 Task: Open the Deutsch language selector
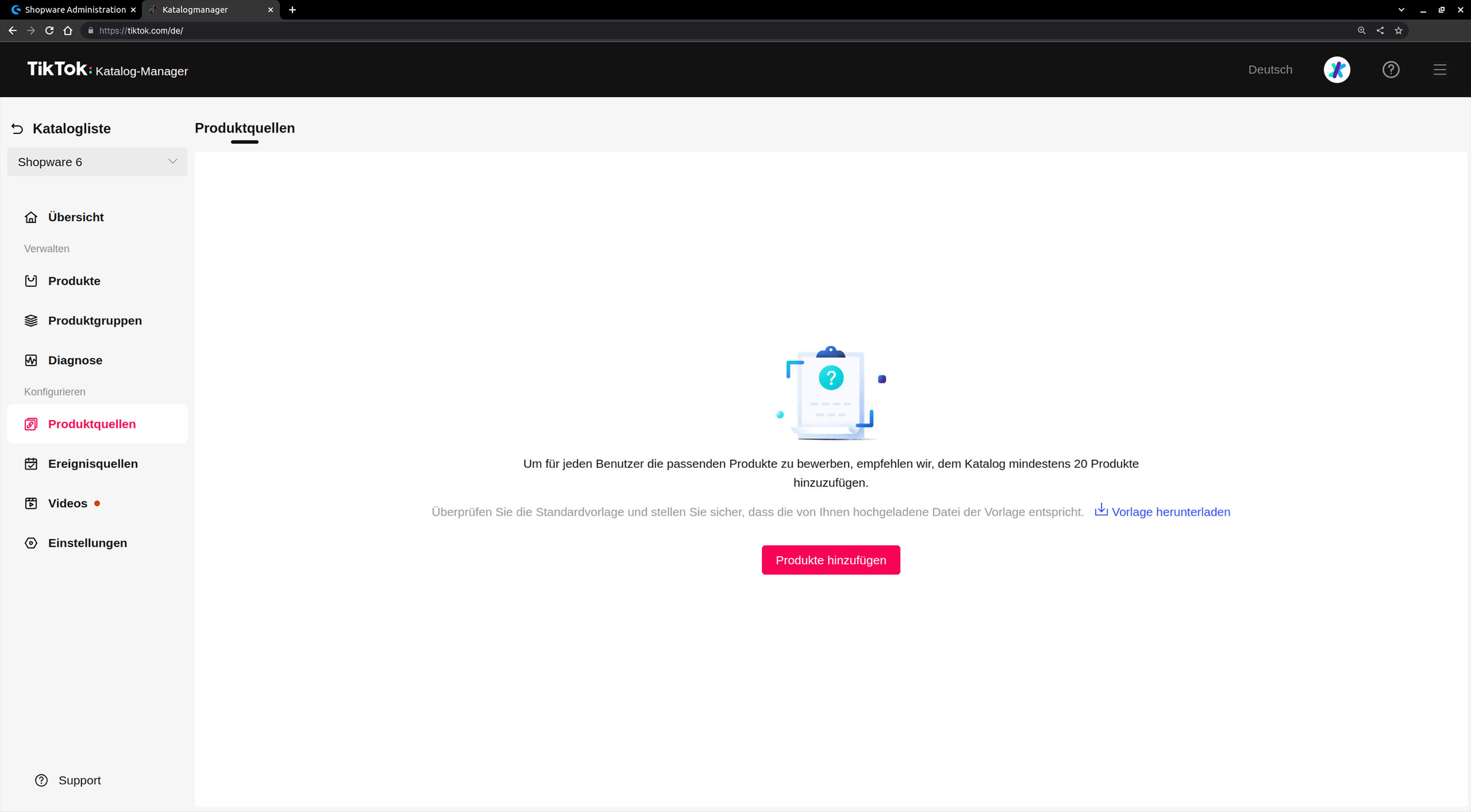pos(1270,69)
